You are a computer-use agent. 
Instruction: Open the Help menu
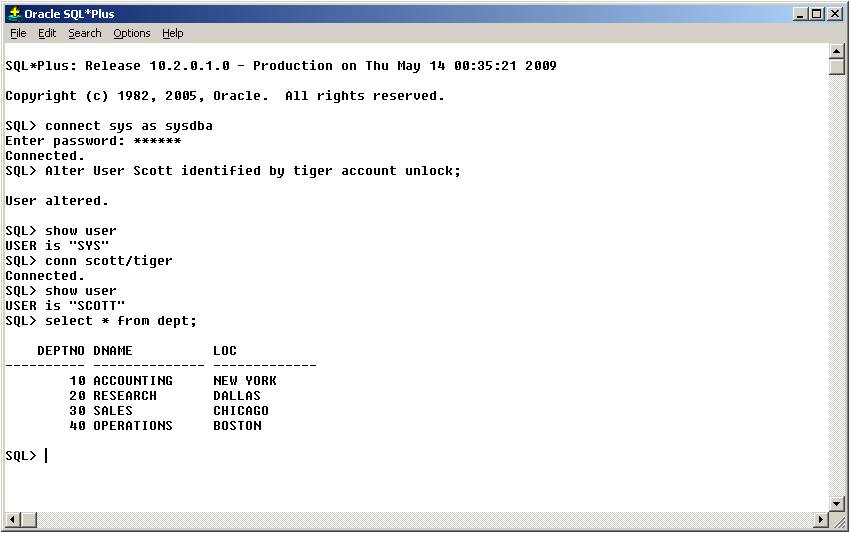[x=172, y=33]
